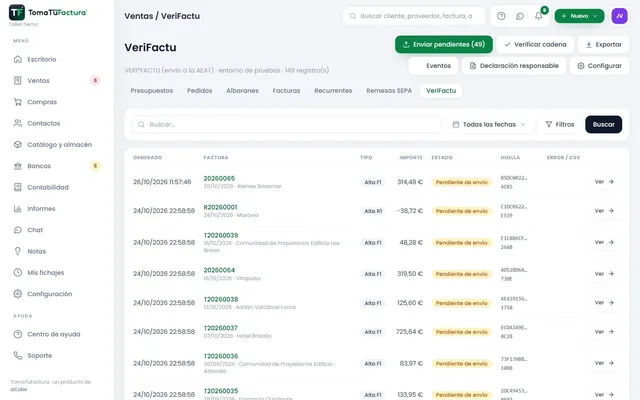This screenshot has height=400, width=640.
Task: Select the VeriFactu tab
Action: 441,91
